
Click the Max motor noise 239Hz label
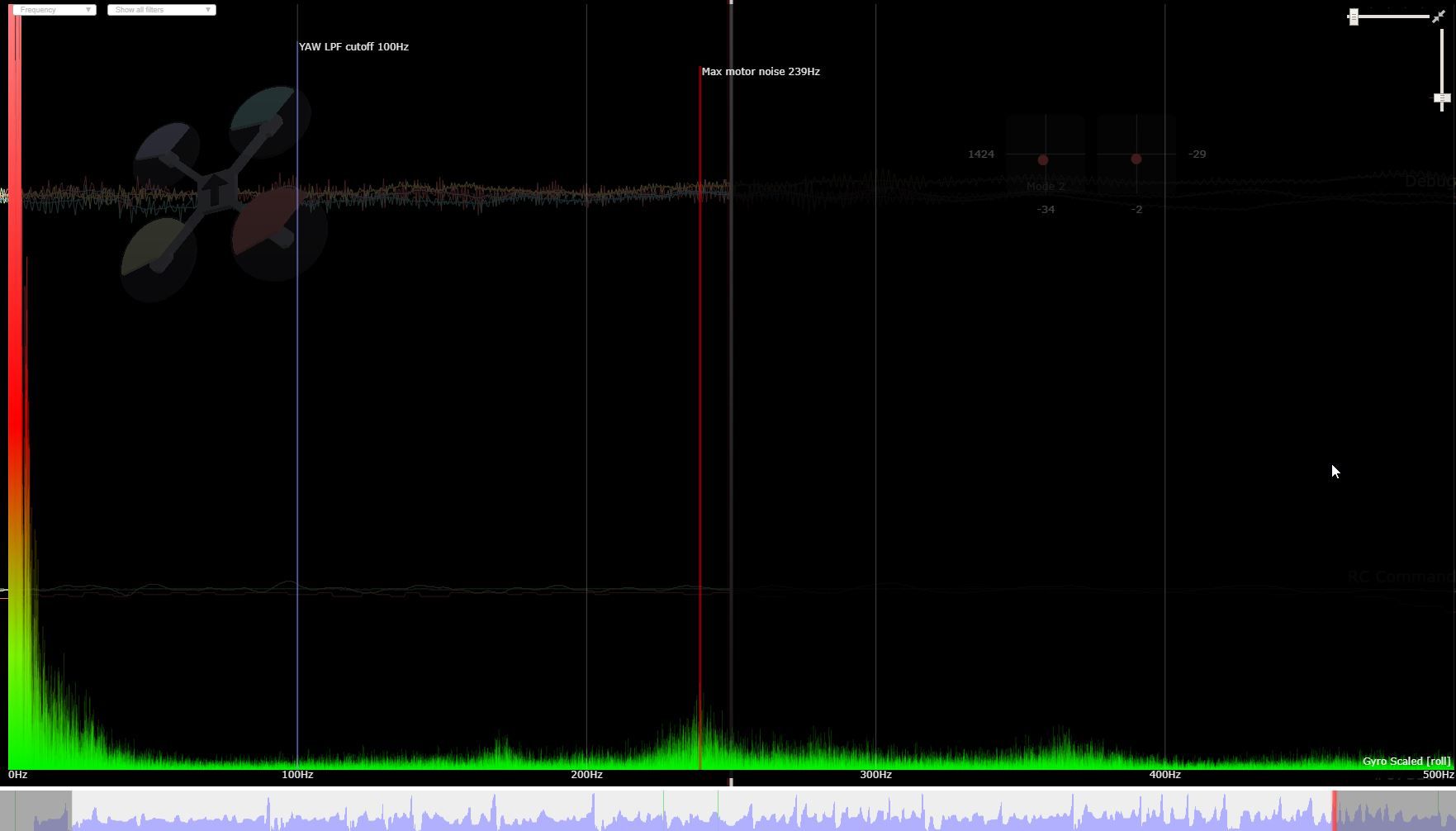point(760,72)
